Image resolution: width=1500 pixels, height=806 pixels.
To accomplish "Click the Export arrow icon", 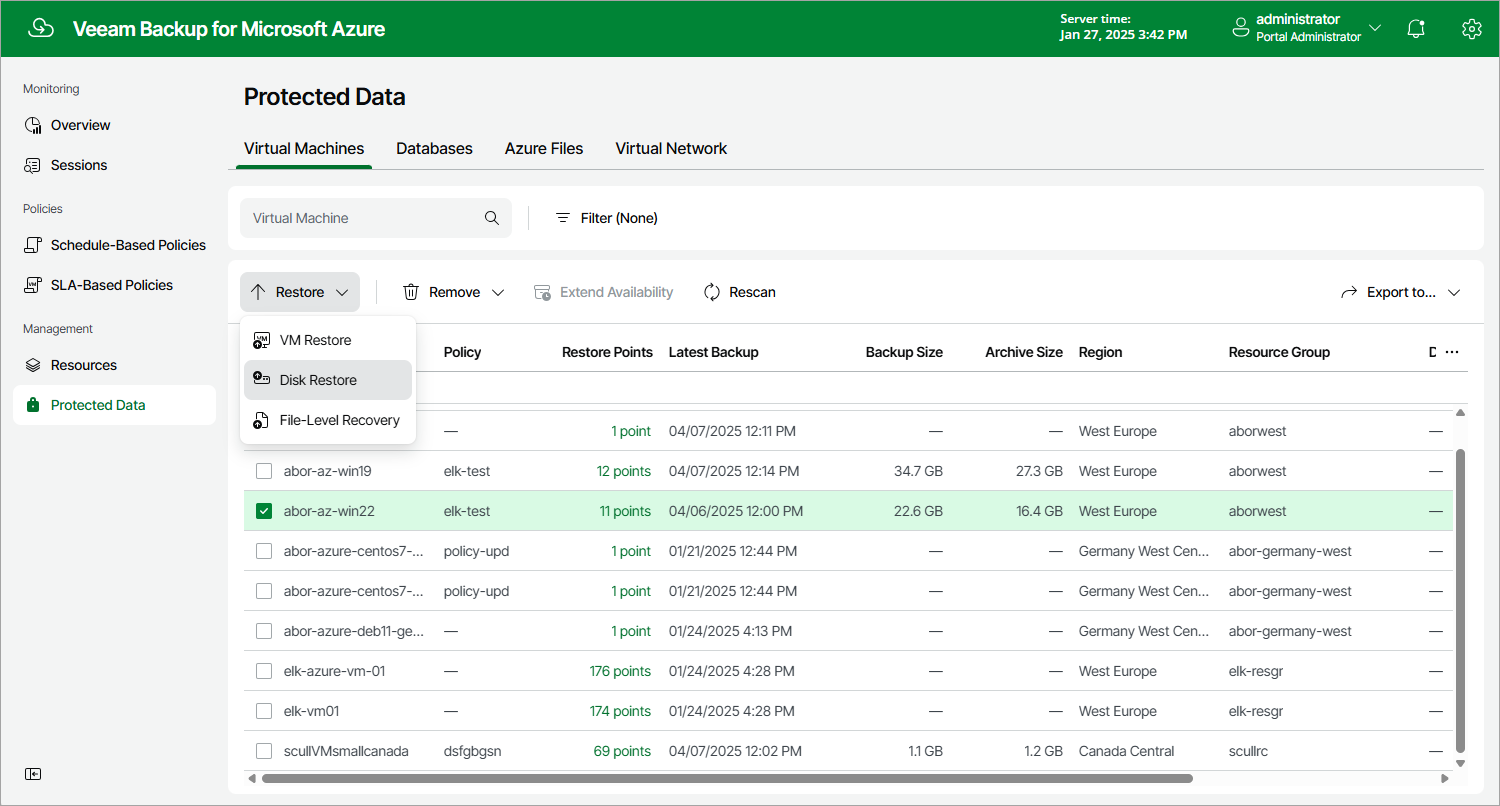I will (x=1349, y=292).
